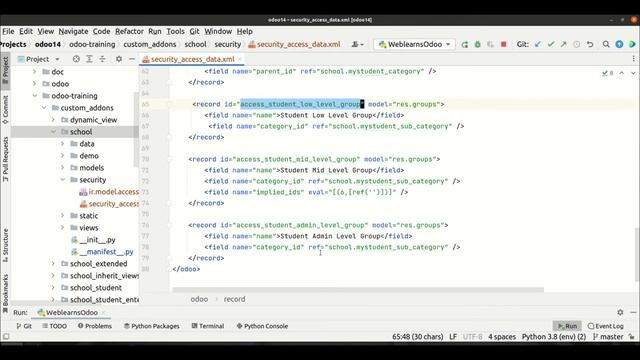Open the WeblearnsOdoo run configuration dropdown
This screenshot has height=360, width=640.
pos(414,44)
